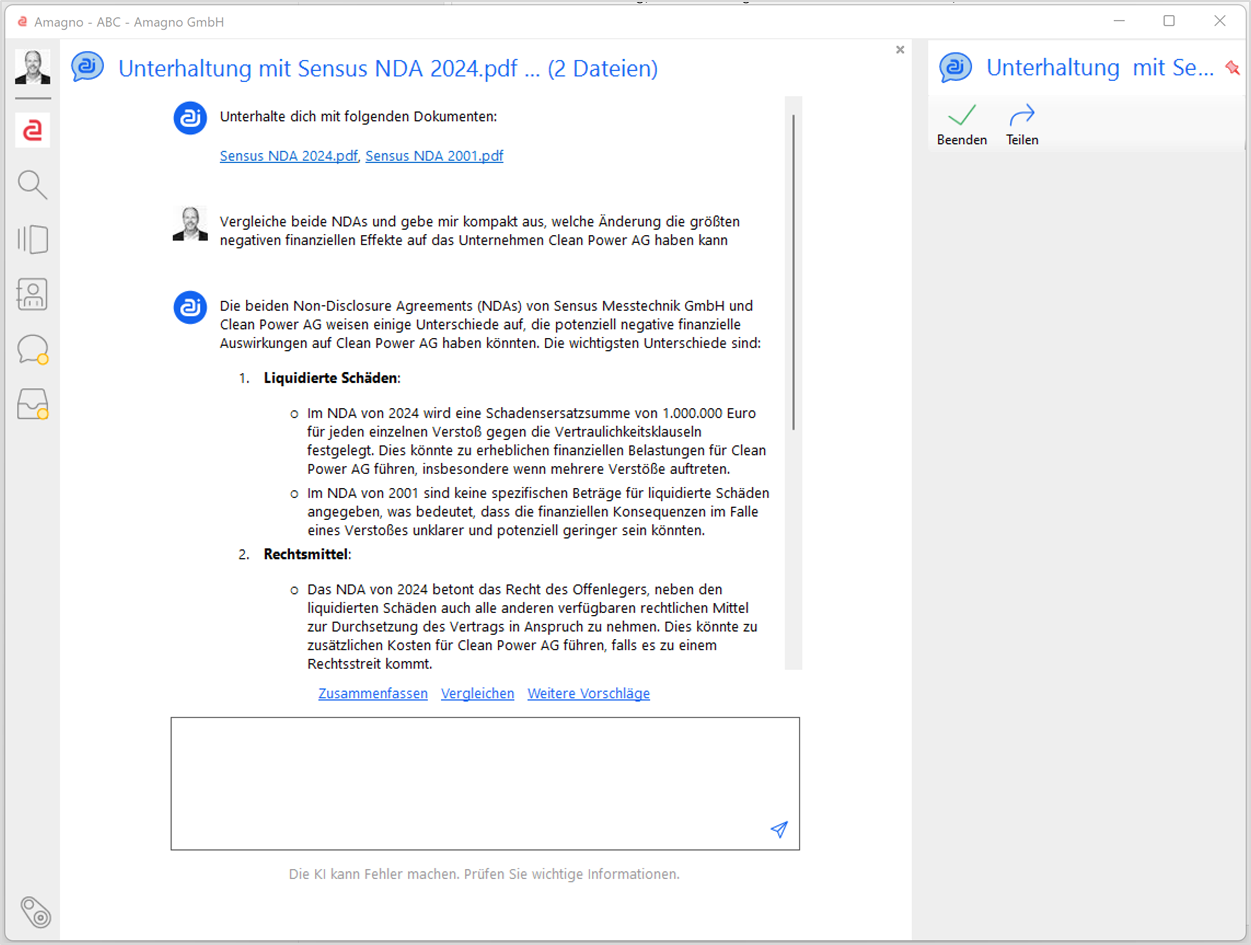Expand Weitere Vorschläge suggestions

[589, 693]
